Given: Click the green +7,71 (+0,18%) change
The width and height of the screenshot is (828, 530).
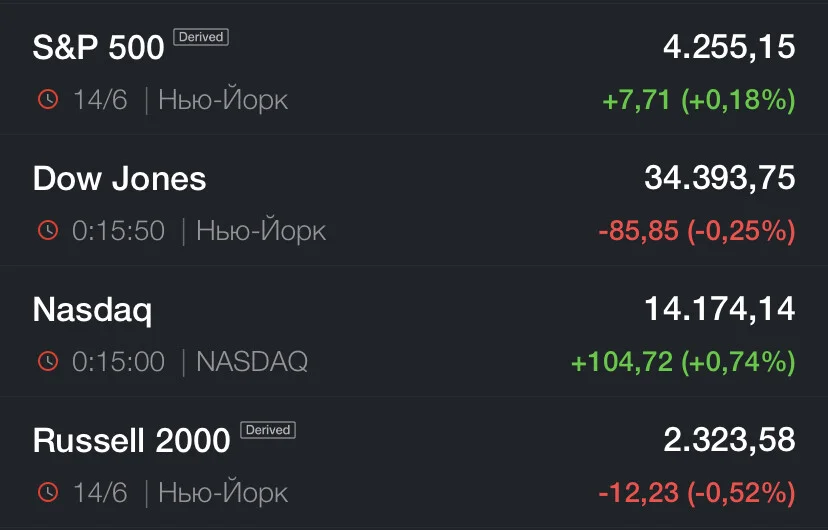Looking at the screenshot, I should tap(699, 100).
